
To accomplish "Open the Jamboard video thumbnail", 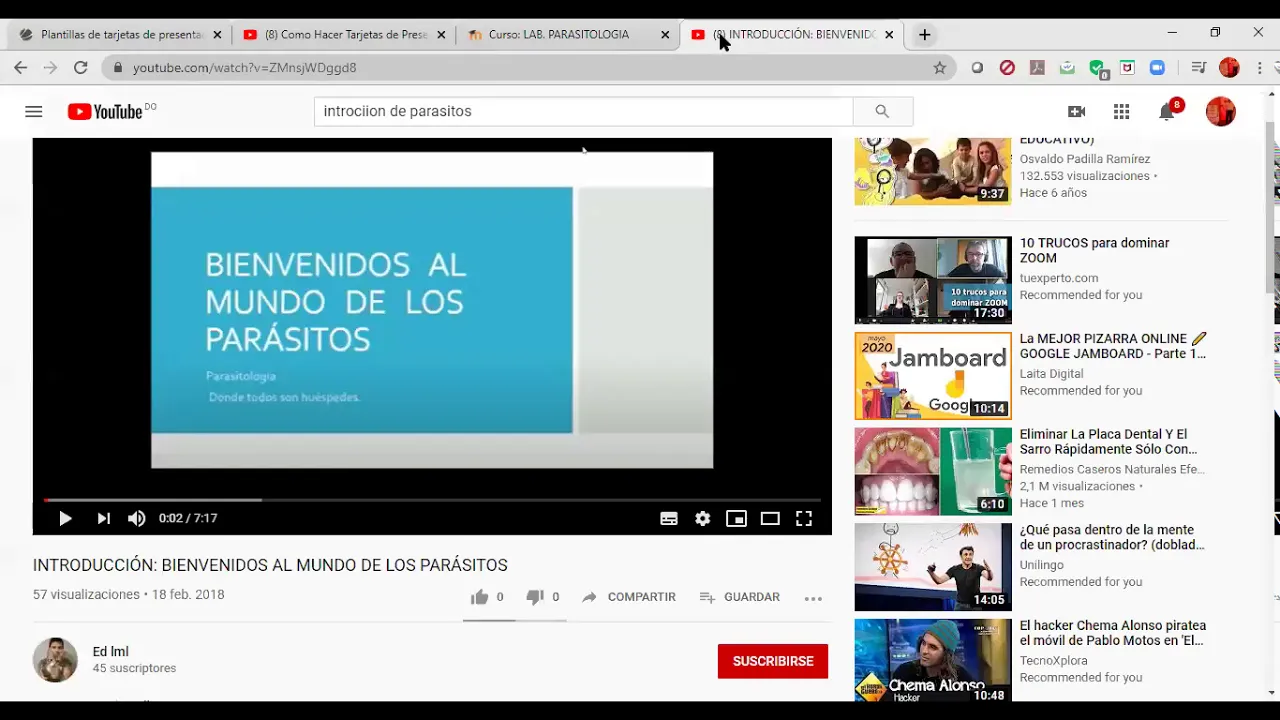I will point(933,376).
